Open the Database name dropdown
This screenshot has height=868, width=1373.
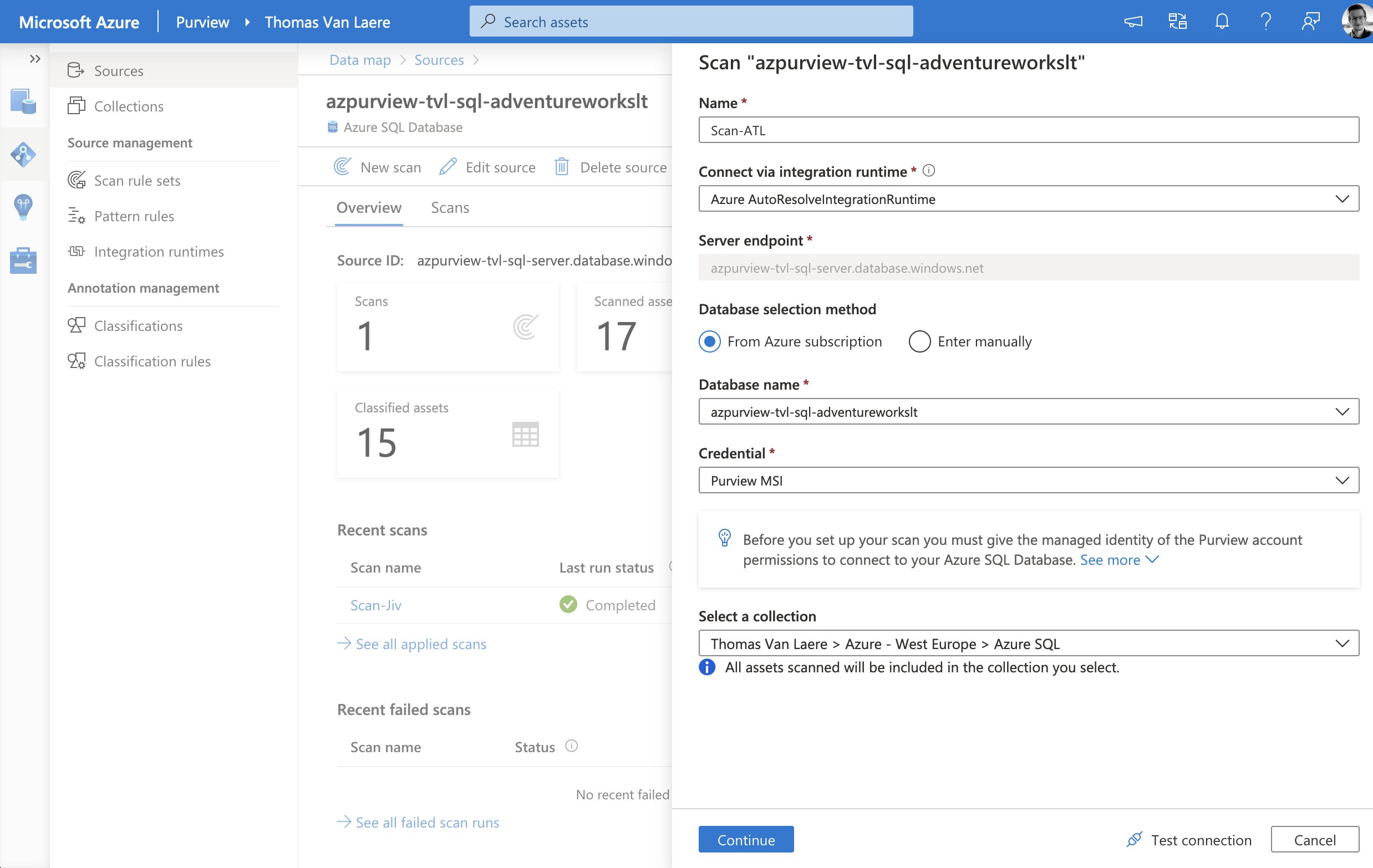[x=1029, y=411]
